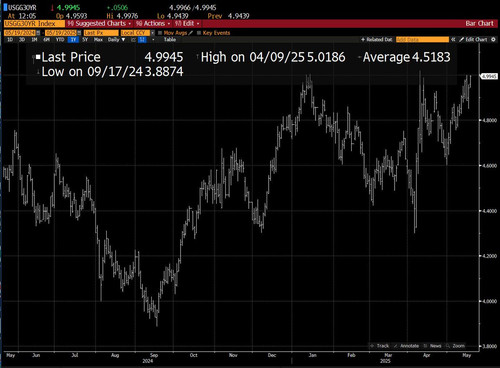Open the chart style dropdown arrow after bar icon
The width and height of the screenshot is (500, 368).
click(x=153, y=40)
